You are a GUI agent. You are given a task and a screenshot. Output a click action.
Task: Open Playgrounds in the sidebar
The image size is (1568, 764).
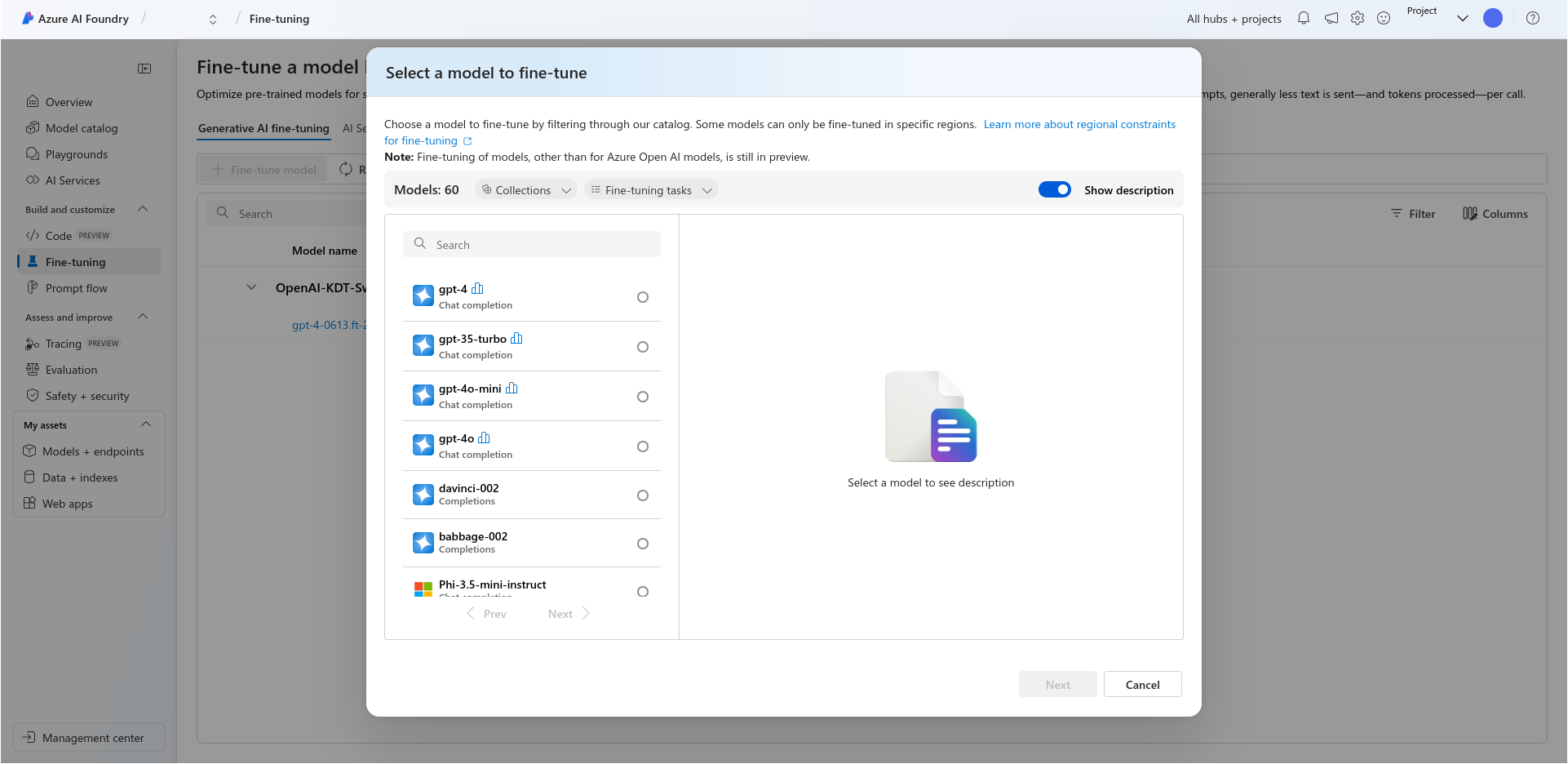(88, 154)
